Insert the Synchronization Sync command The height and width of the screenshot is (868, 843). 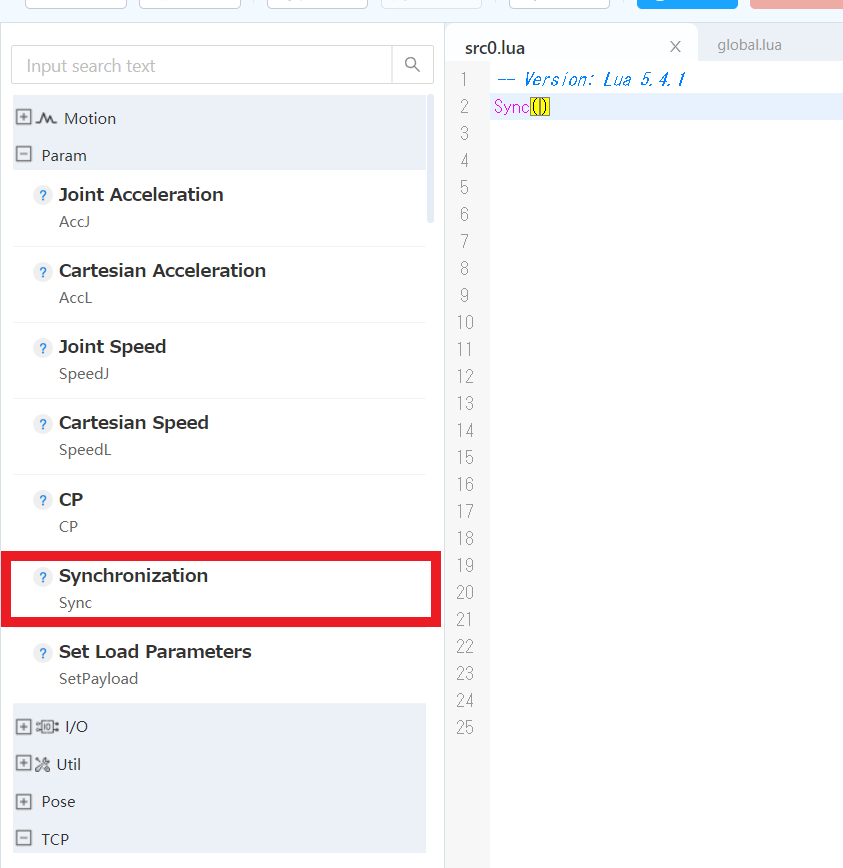tap(221, 589)
